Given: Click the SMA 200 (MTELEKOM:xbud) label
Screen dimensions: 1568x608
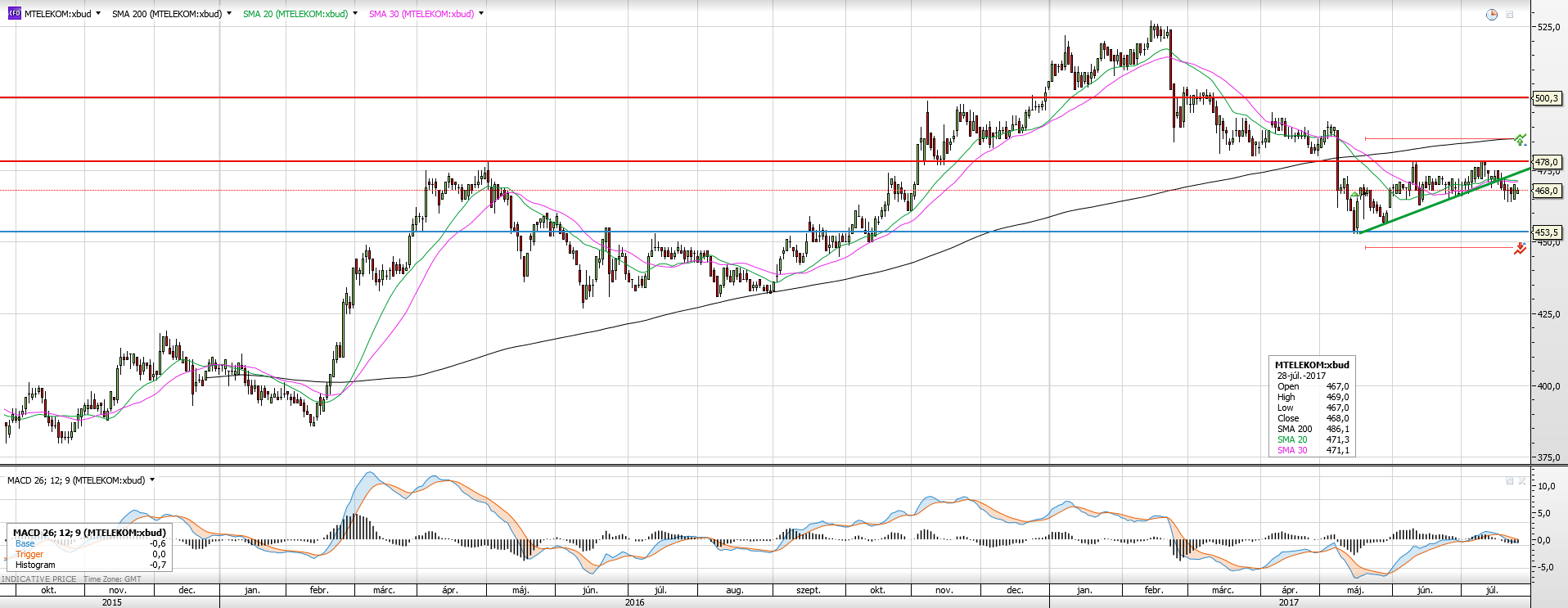Looking at the screenshot, I should point(167,14).
